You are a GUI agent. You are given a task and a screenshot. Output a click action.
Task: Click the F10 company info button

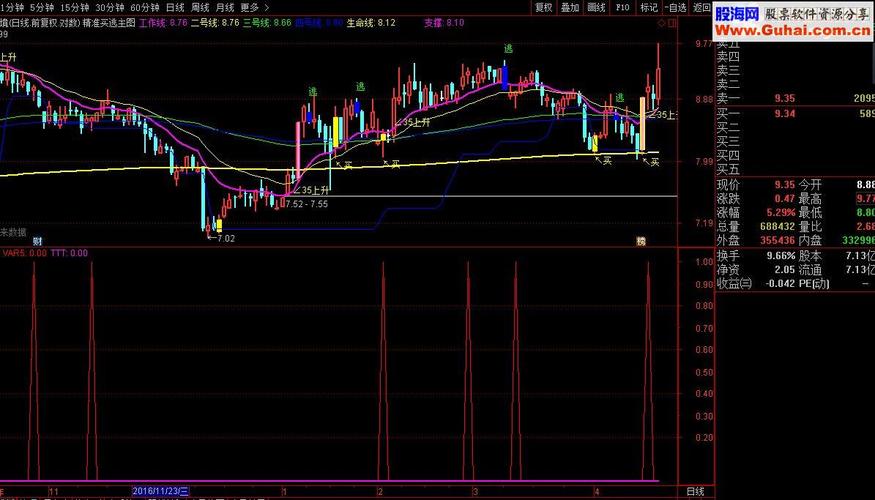click(623, 7)
